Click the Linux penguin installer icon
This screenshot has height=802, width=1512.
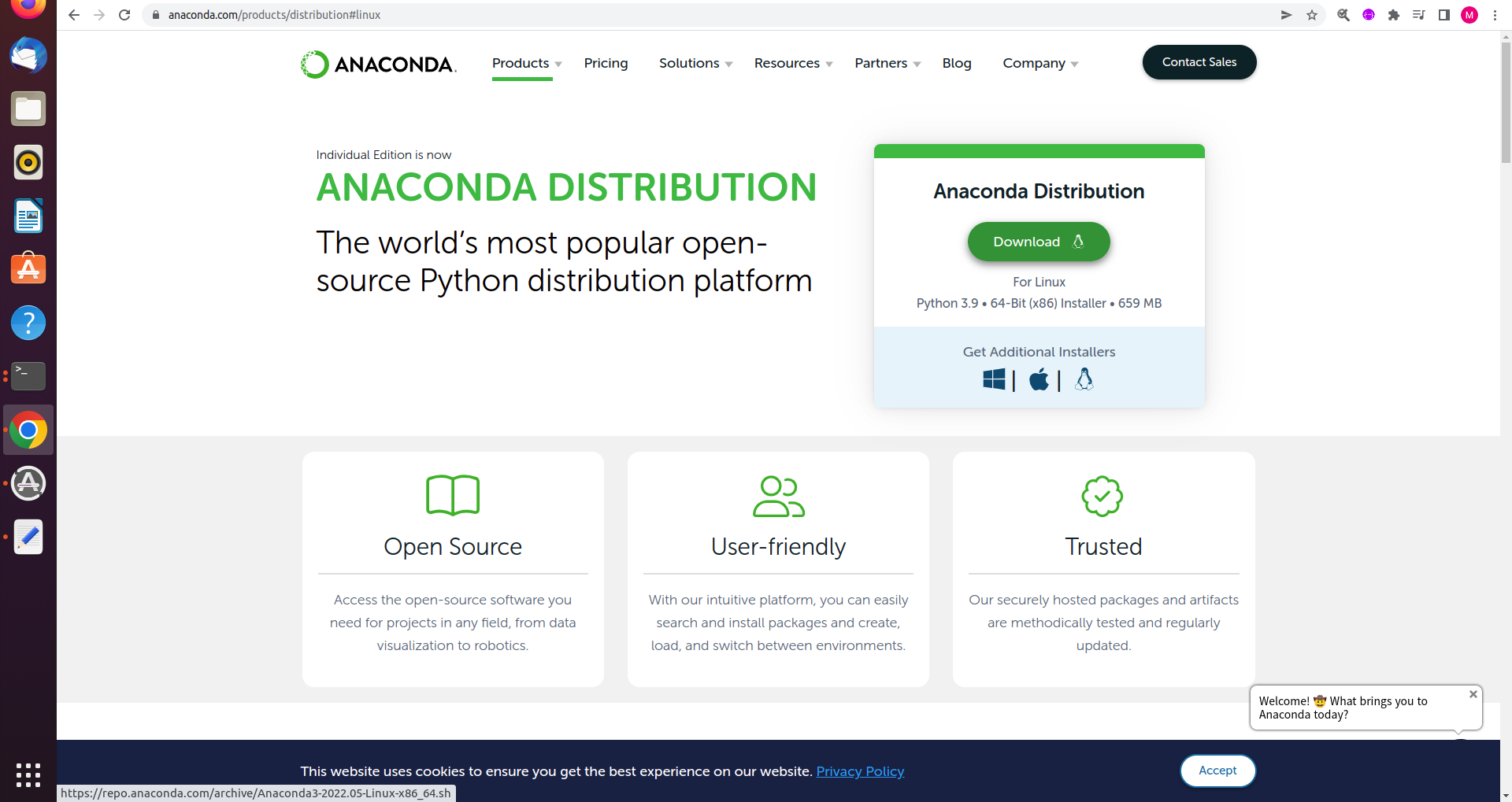(1084, 379)
